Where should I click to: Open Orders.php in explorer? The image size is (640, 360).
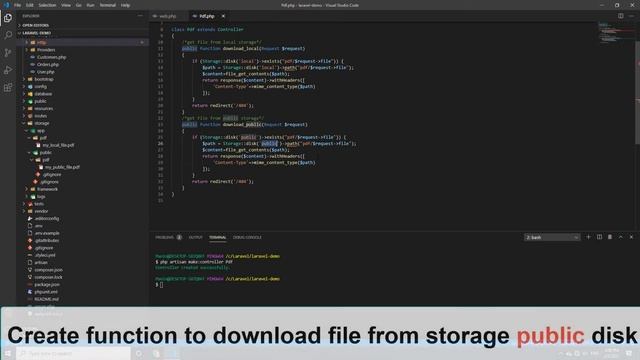pyautogui.click(x=48, y=64)
